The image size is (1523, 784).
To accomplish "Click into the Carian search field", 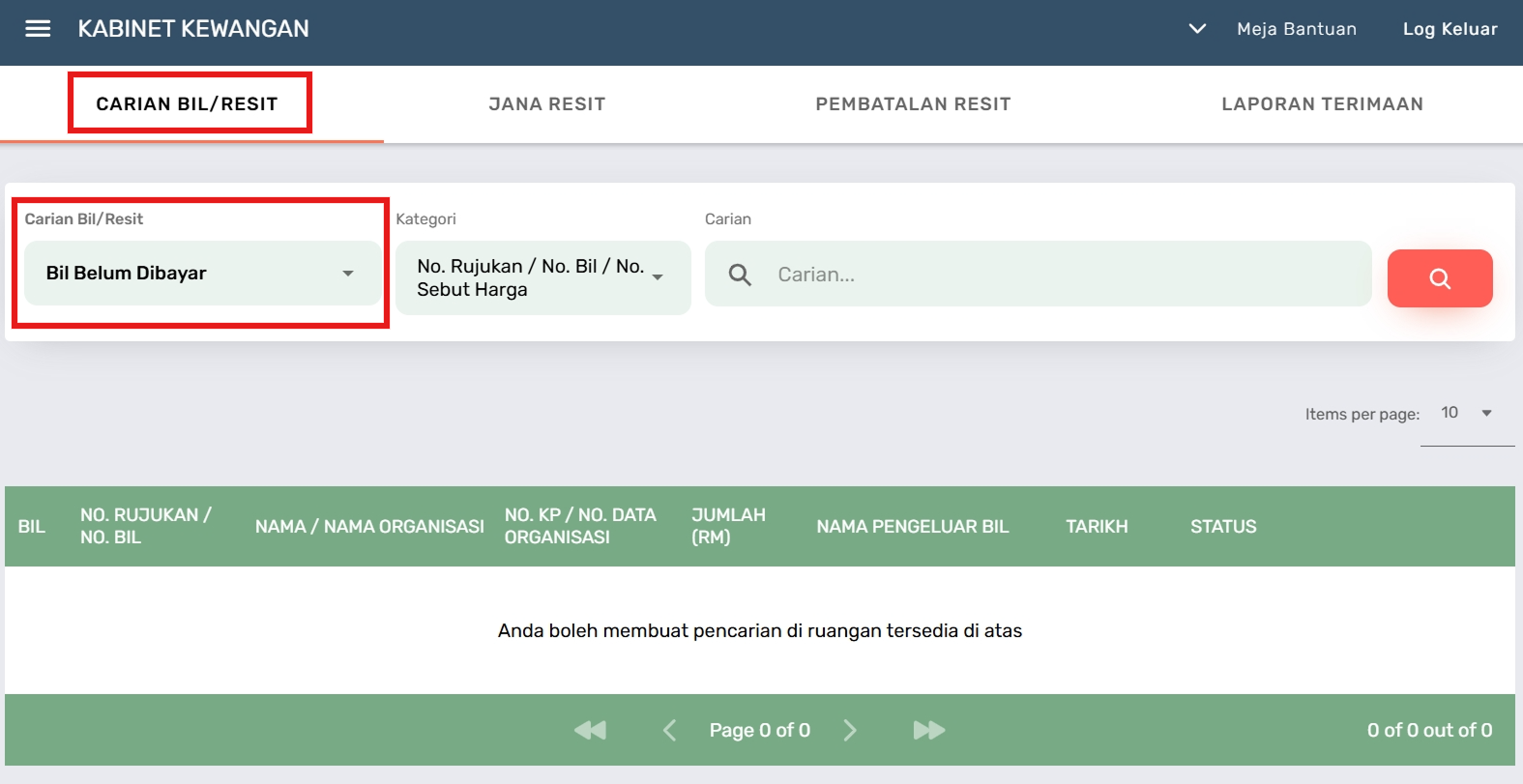I will coord(1038,275).
